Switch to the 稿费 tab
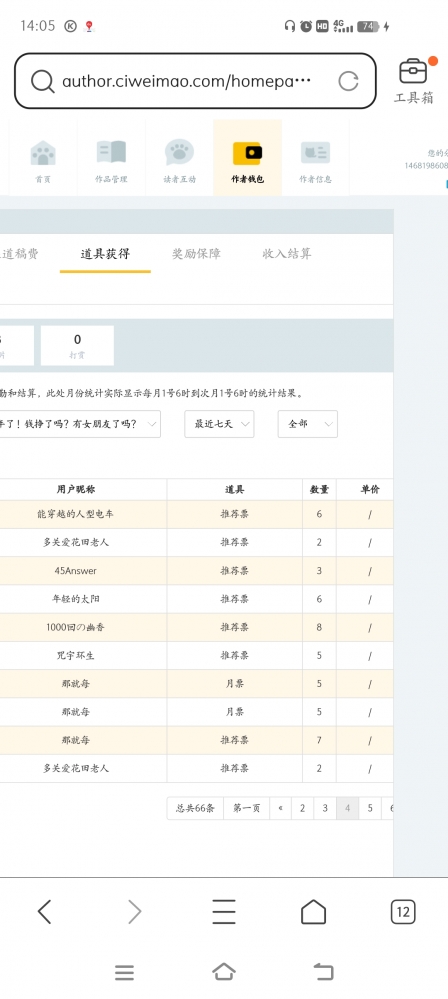 pyautogui.click(x=19, y=254)
